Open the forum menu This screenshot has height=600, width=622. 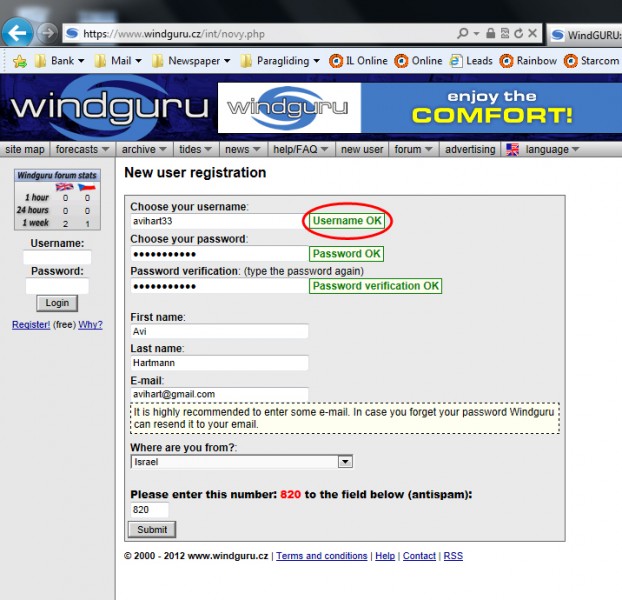tap(413, 150)
